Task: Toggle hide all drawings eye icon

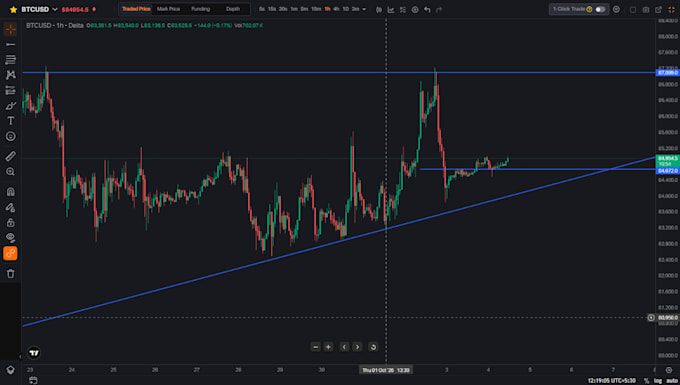Action: 10,238
